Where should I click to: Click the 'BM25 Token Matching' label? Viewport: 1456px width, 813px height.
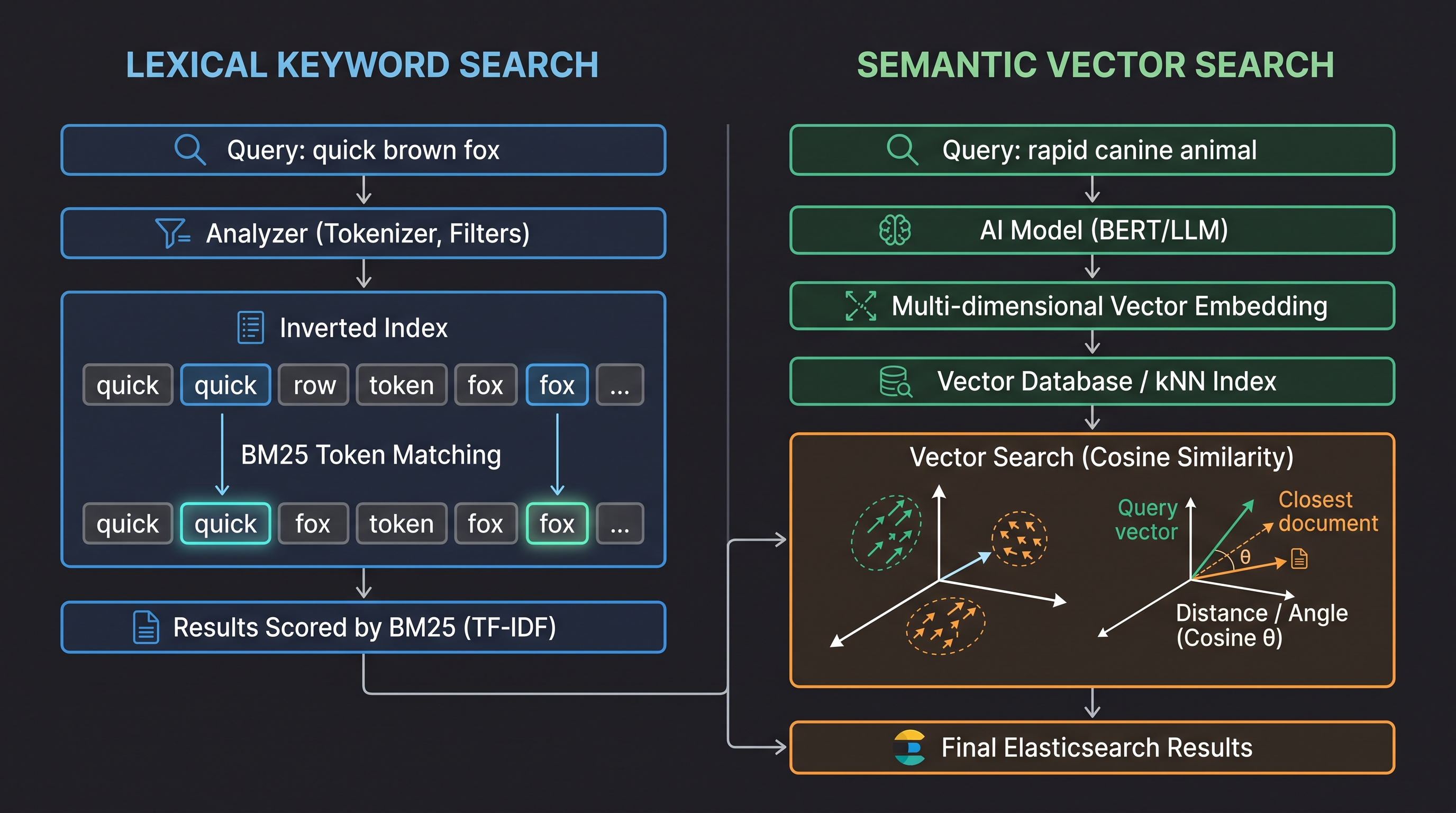point(371,455)
